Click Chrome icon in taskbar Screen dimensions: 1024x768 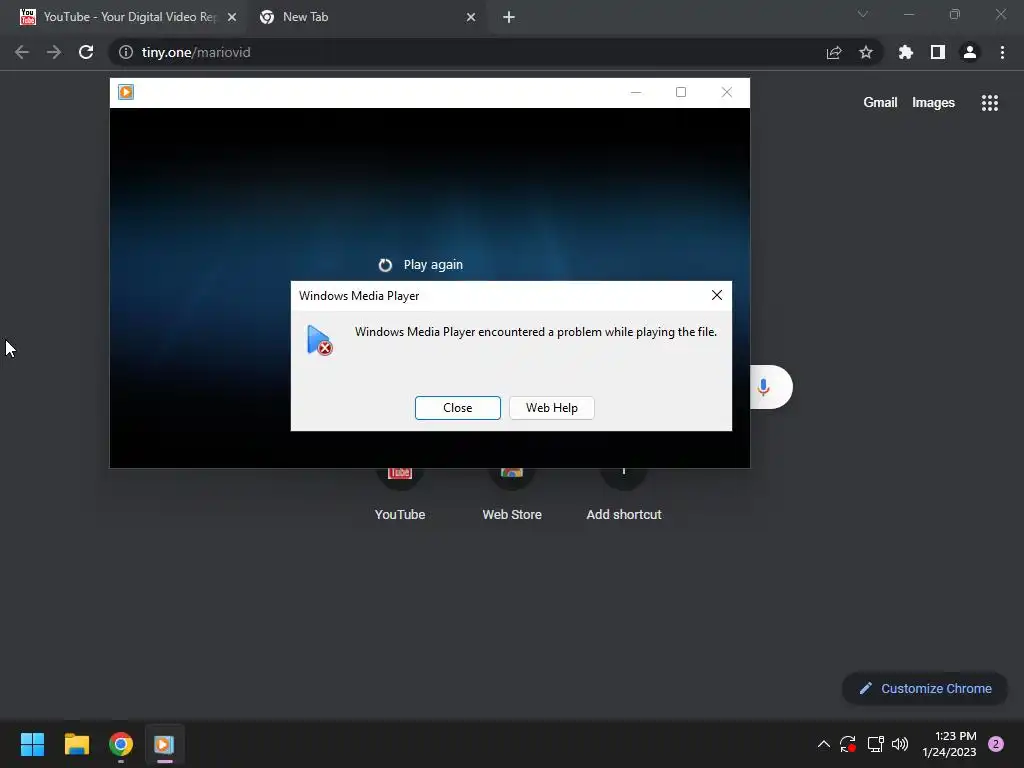(x=121, y=744)
